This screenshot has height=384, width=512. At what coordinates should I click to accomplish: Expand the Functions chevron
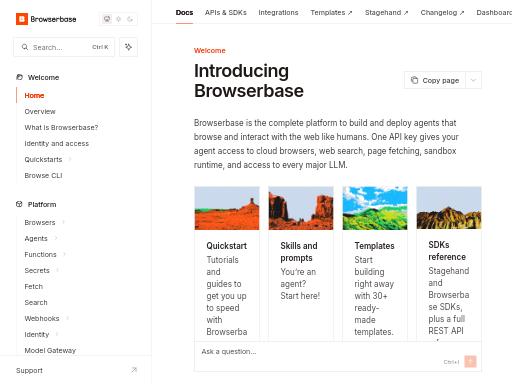(x=65, y=254)
